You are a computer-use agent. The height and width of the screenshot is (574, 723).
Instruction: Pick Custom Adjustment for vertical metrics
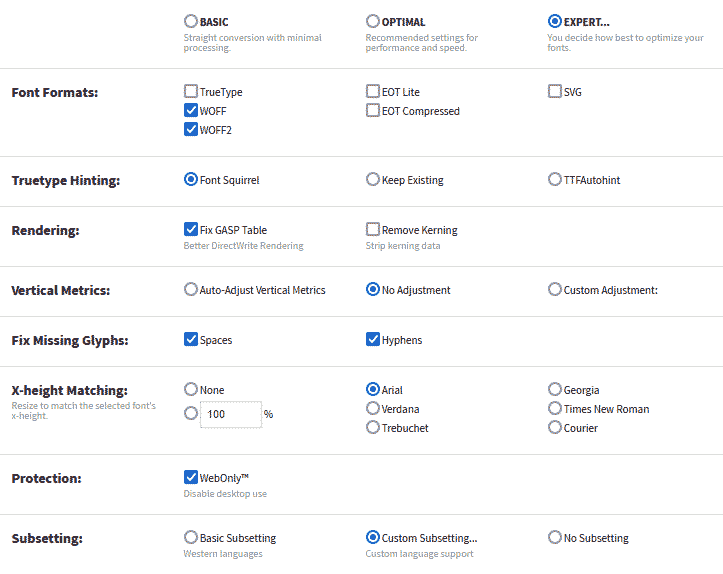[x=555, y=290]
